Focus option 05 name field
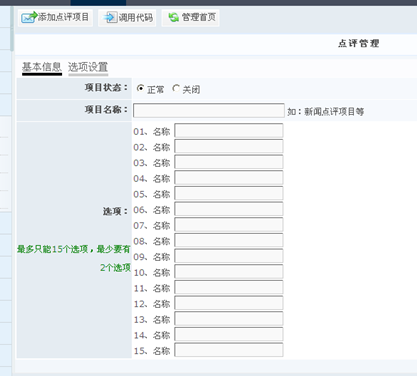The height and width of the screenshot is (376, 417). coord(229,193)
